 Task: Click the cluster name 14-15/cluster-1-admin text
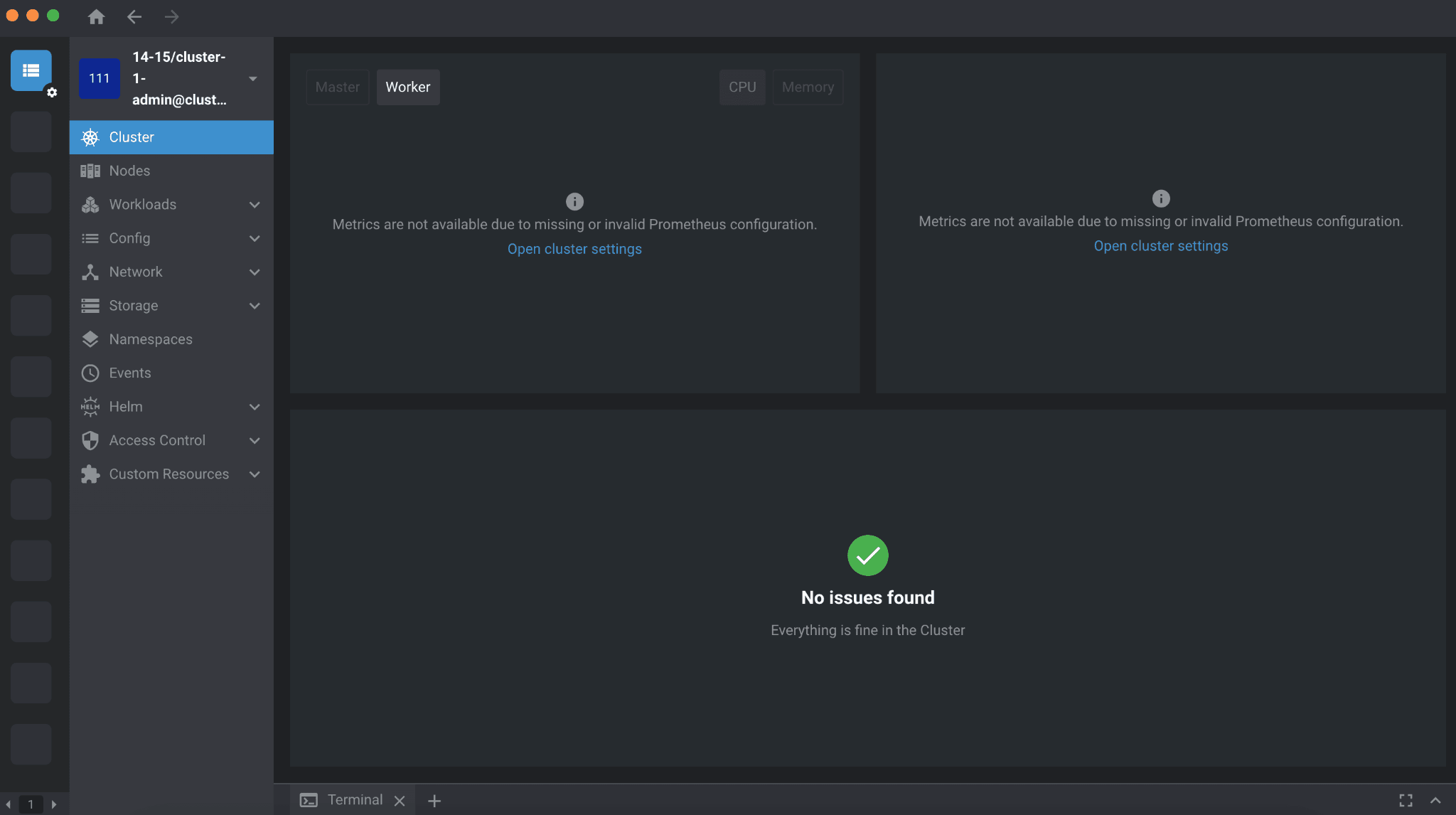(x=179, y=78)
